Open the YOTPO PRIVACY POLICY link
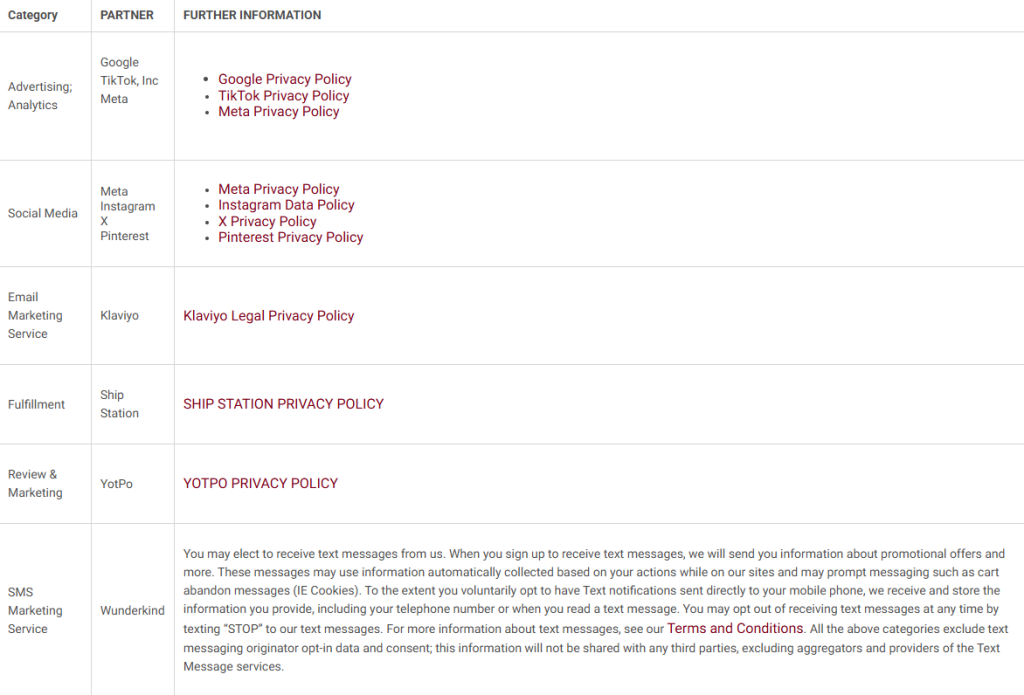Viewport: 1024px width, 695px height. pyautogui.click(x=261, y=483)
